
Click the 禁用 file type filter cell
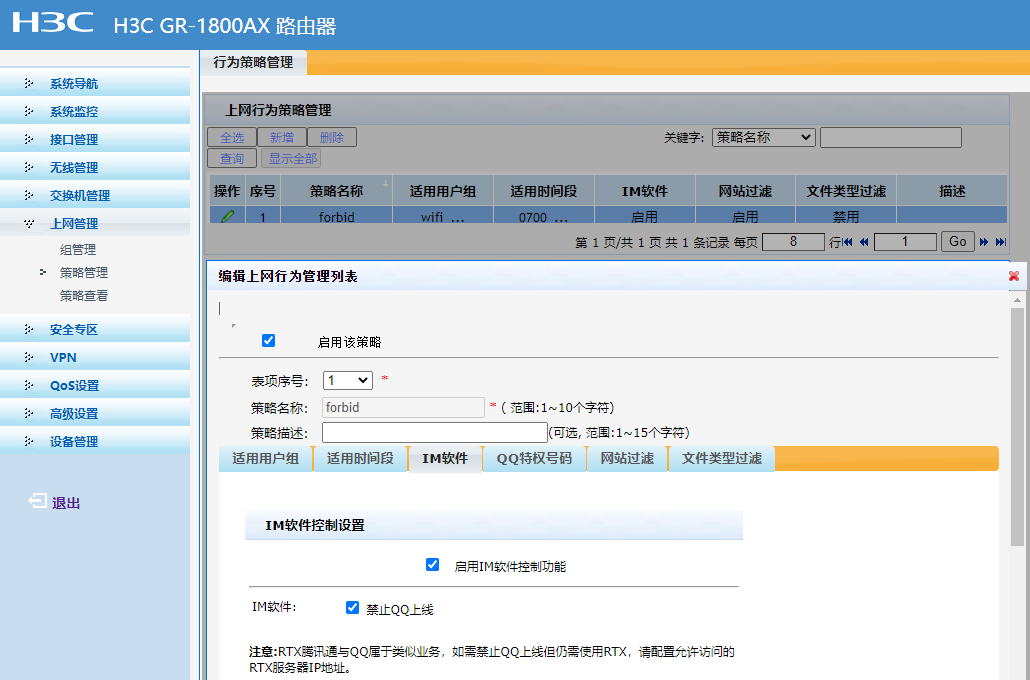pos(846,215)
